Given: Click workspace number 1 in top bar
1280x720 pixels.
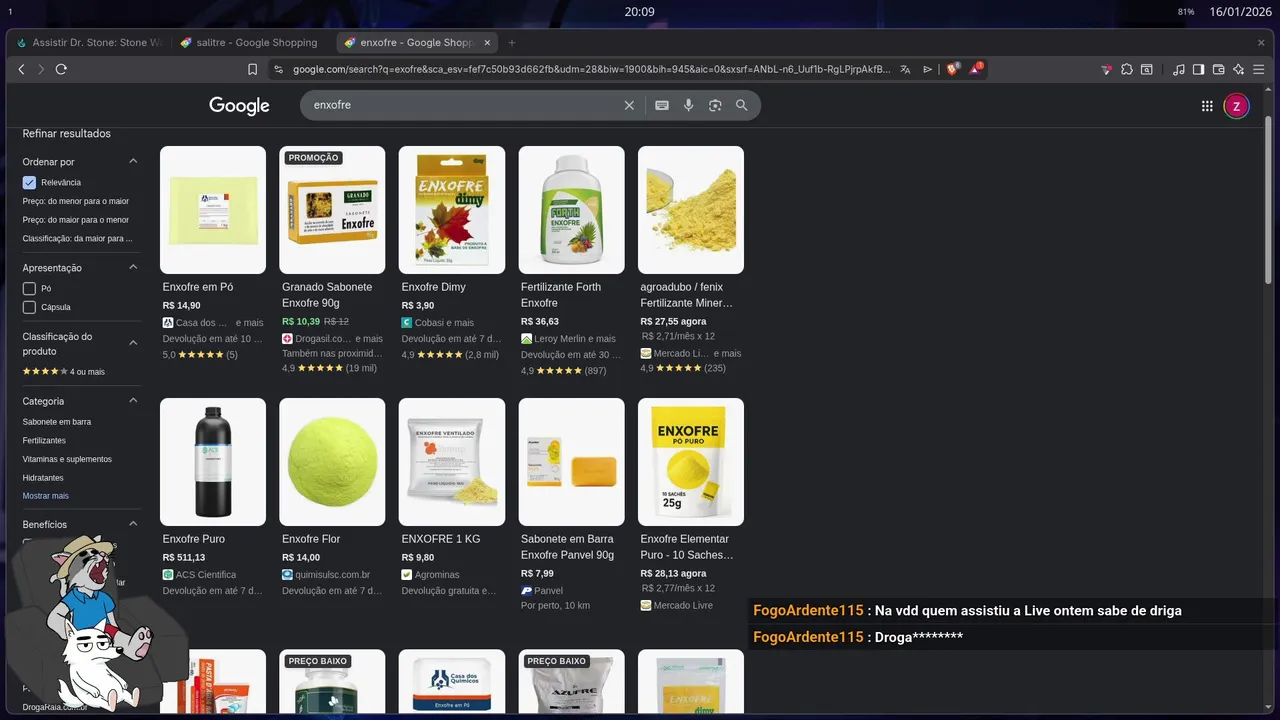Looking at the screenshot, I should click(9, 11).
